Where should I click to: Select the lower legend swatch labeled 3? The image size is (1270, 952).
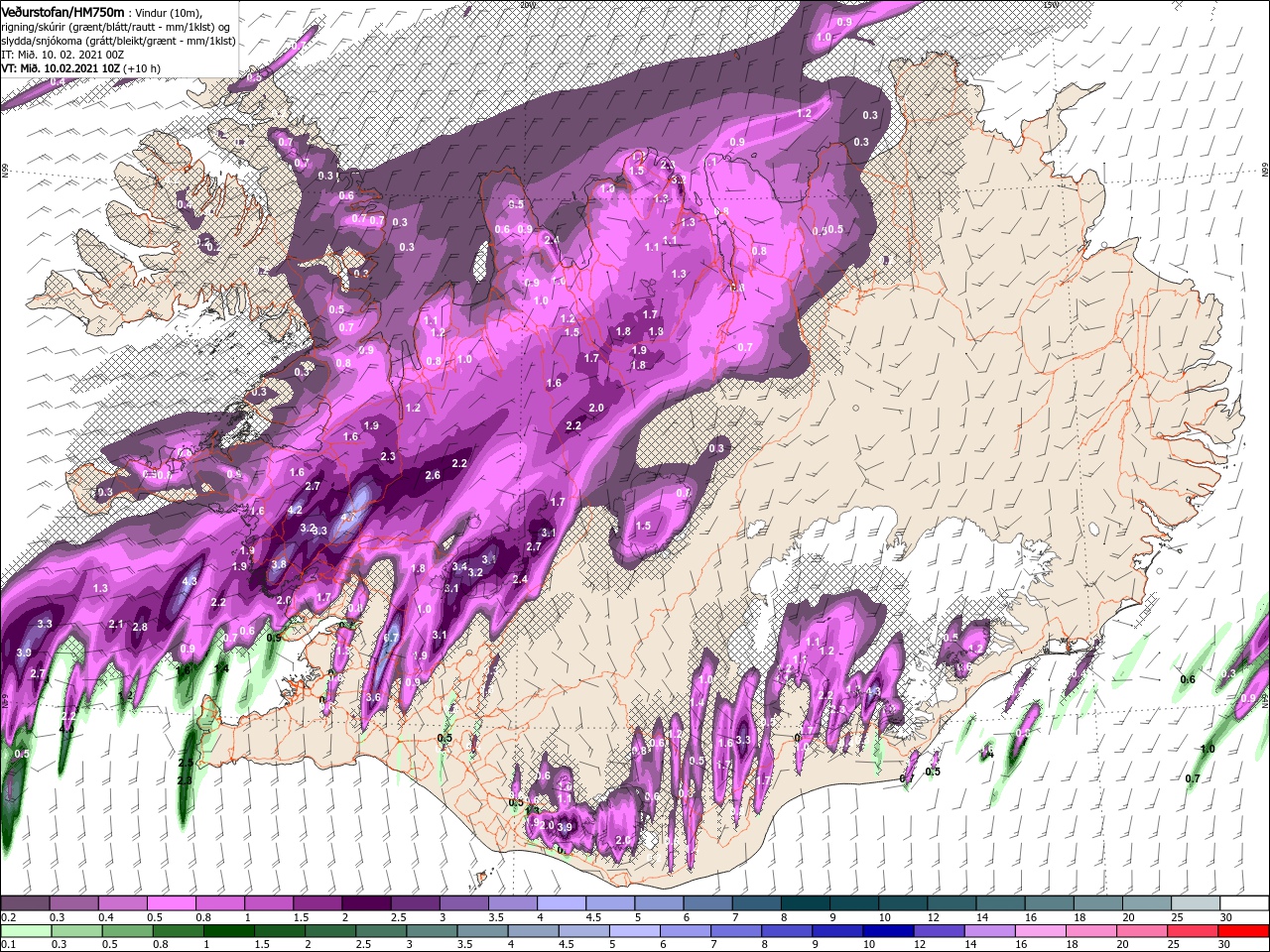click(432, 930)
